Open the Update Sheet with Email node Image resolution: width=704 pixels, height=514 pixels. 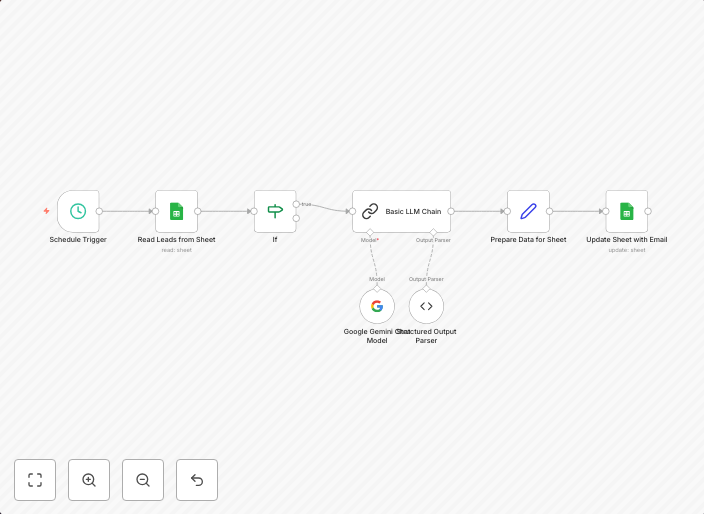click(627, 211)
